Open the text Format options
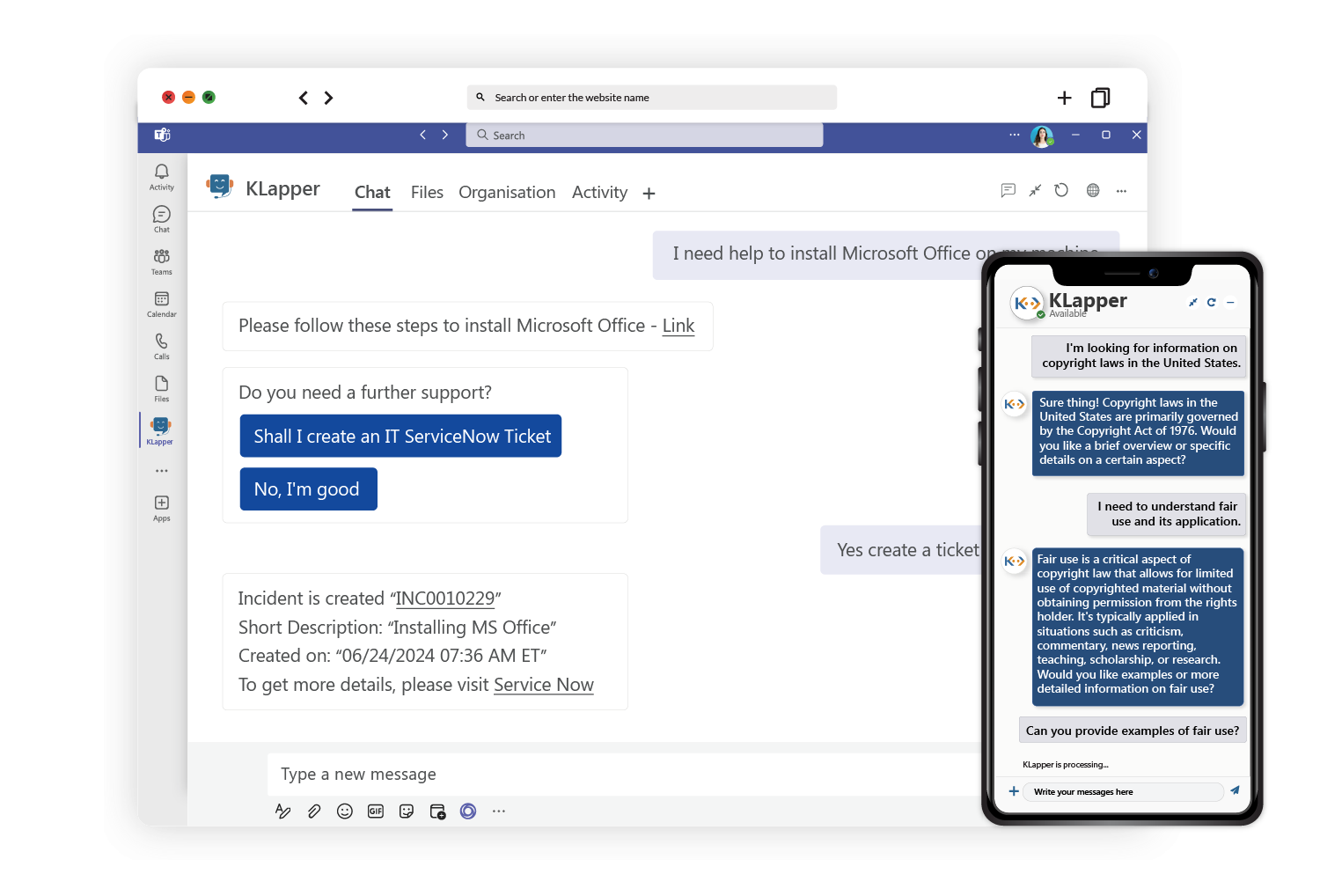 point(283,812)
